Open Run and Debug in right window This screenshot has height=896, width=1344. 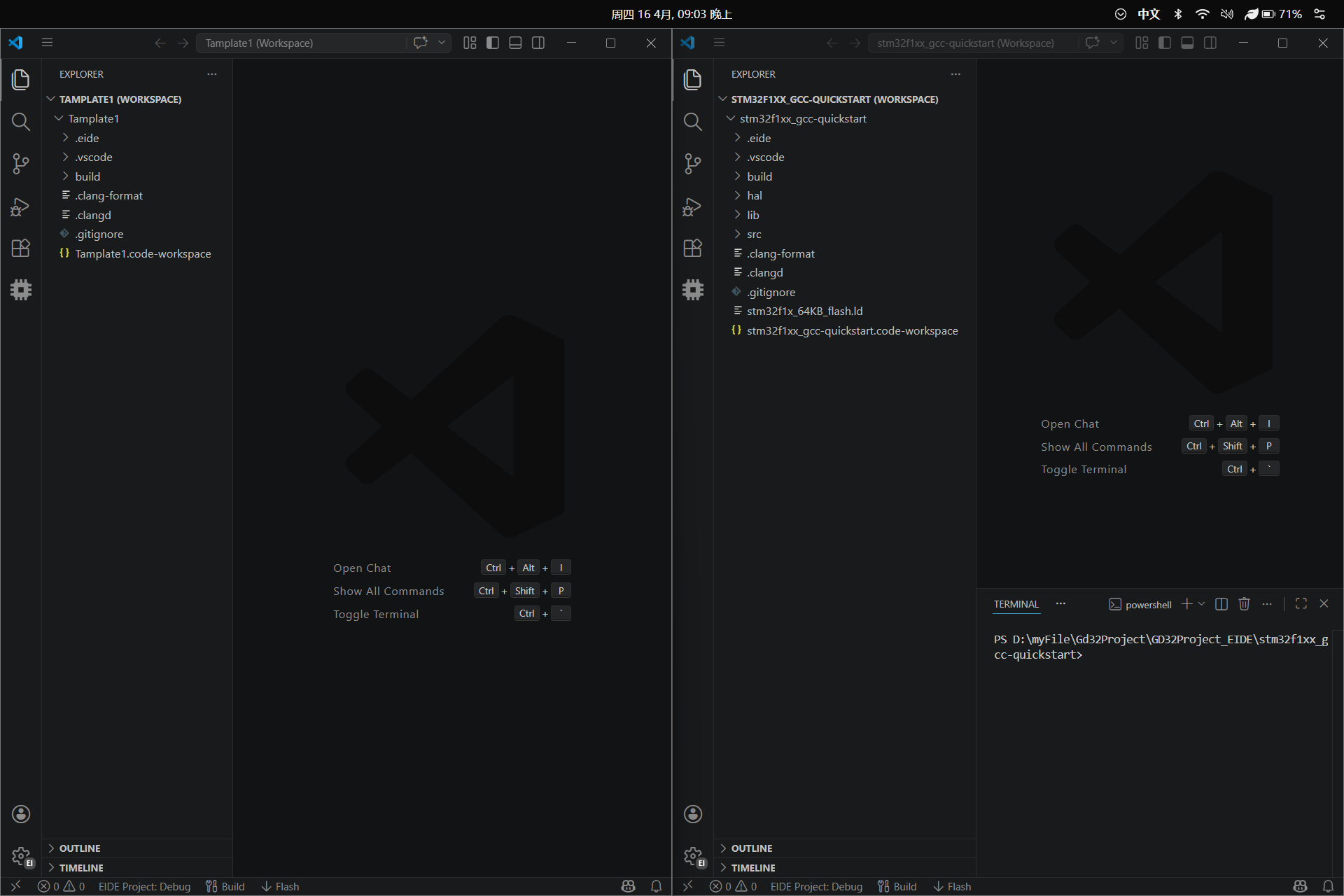point(693,206)
